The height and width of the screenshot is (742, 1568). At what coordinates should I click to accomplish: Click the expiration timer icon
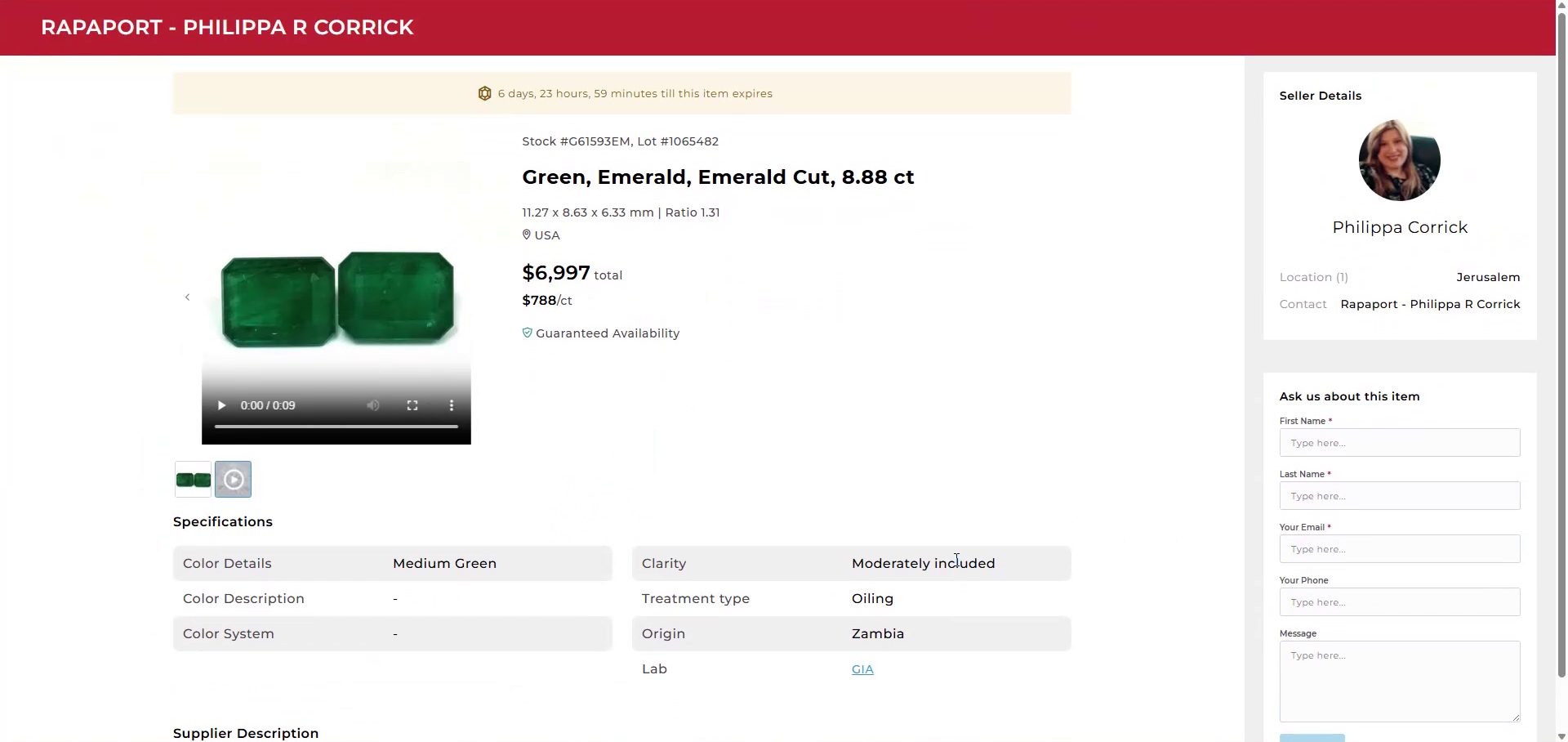pyautogui.click(x=484, y=94)
